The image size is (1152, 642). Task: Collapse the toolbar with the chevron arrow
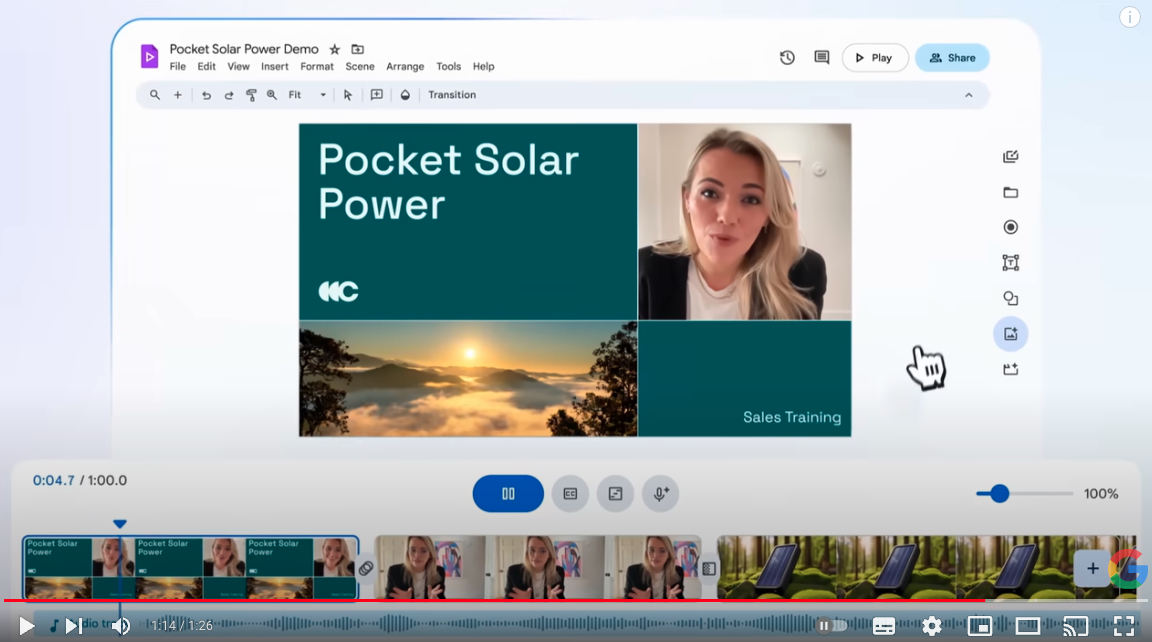point(968,95)
